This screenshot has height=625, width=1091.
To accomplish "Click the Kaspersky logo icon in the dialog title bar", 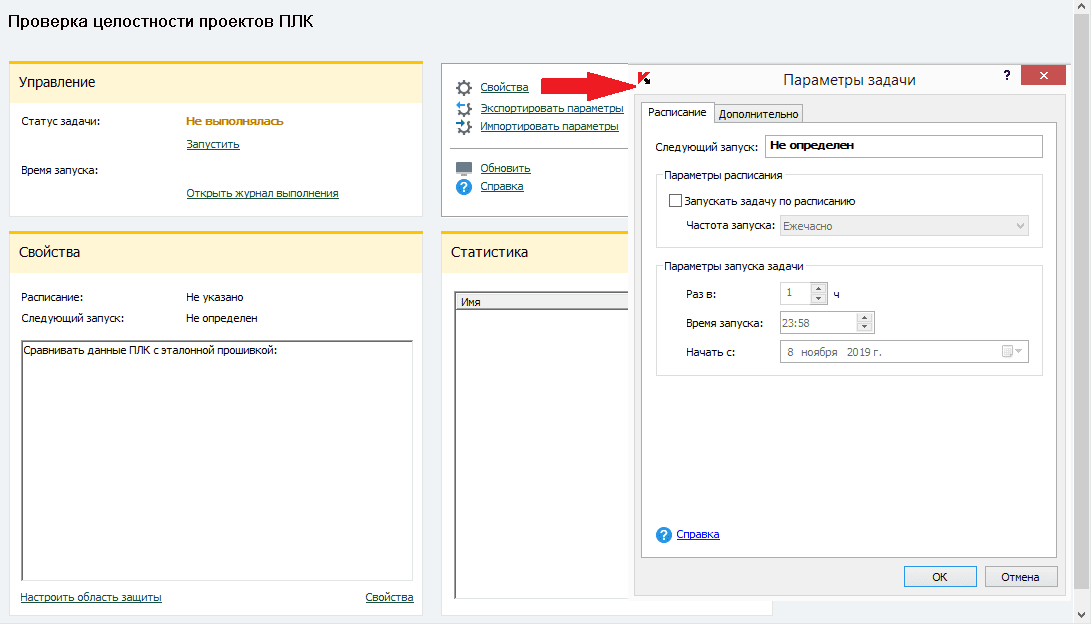I will point(644,78).
